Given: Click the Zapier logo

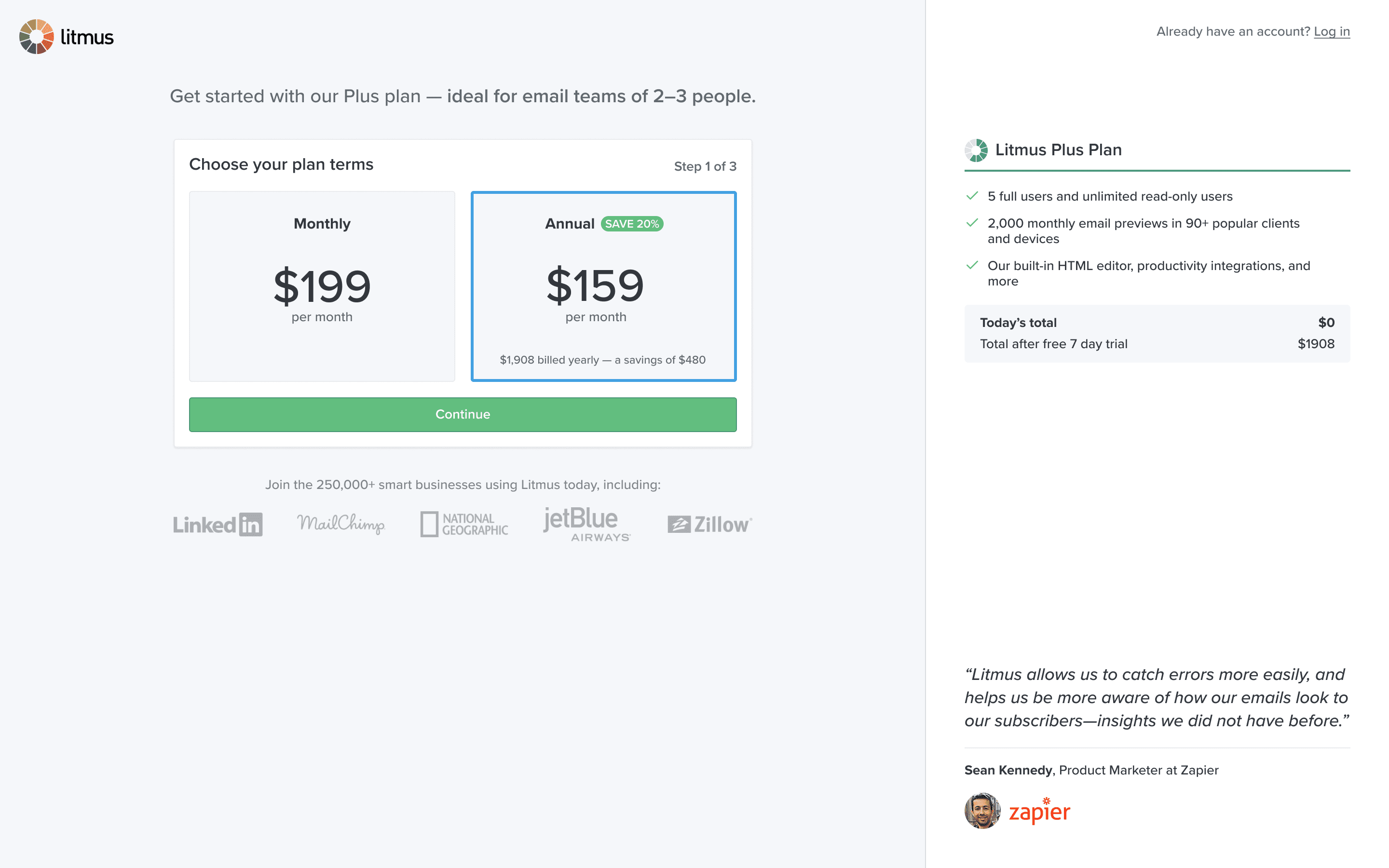Looking at the screenshot, I should (x=1039, y=812).
